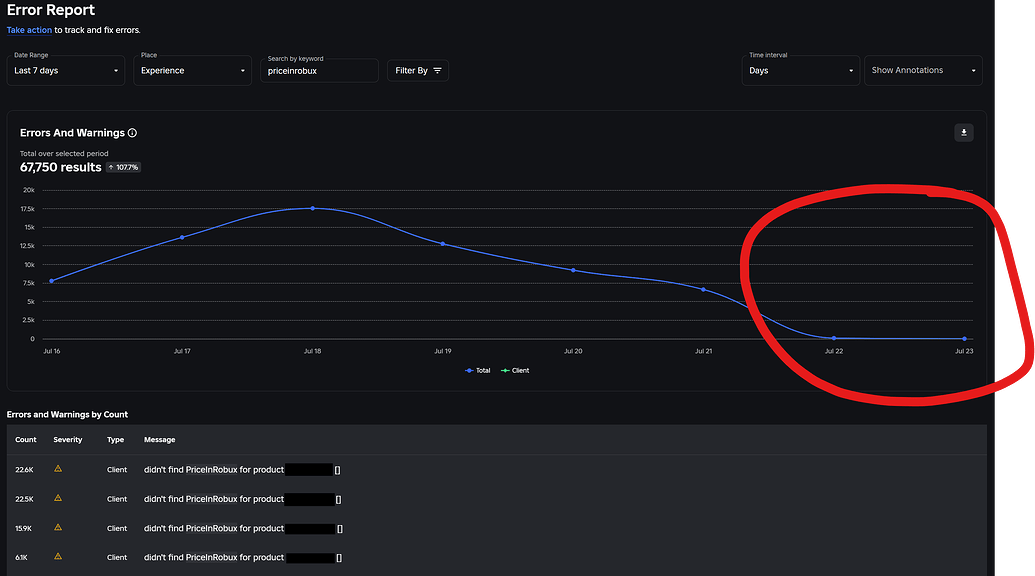Click the Error Report page title

coord(51,10)
